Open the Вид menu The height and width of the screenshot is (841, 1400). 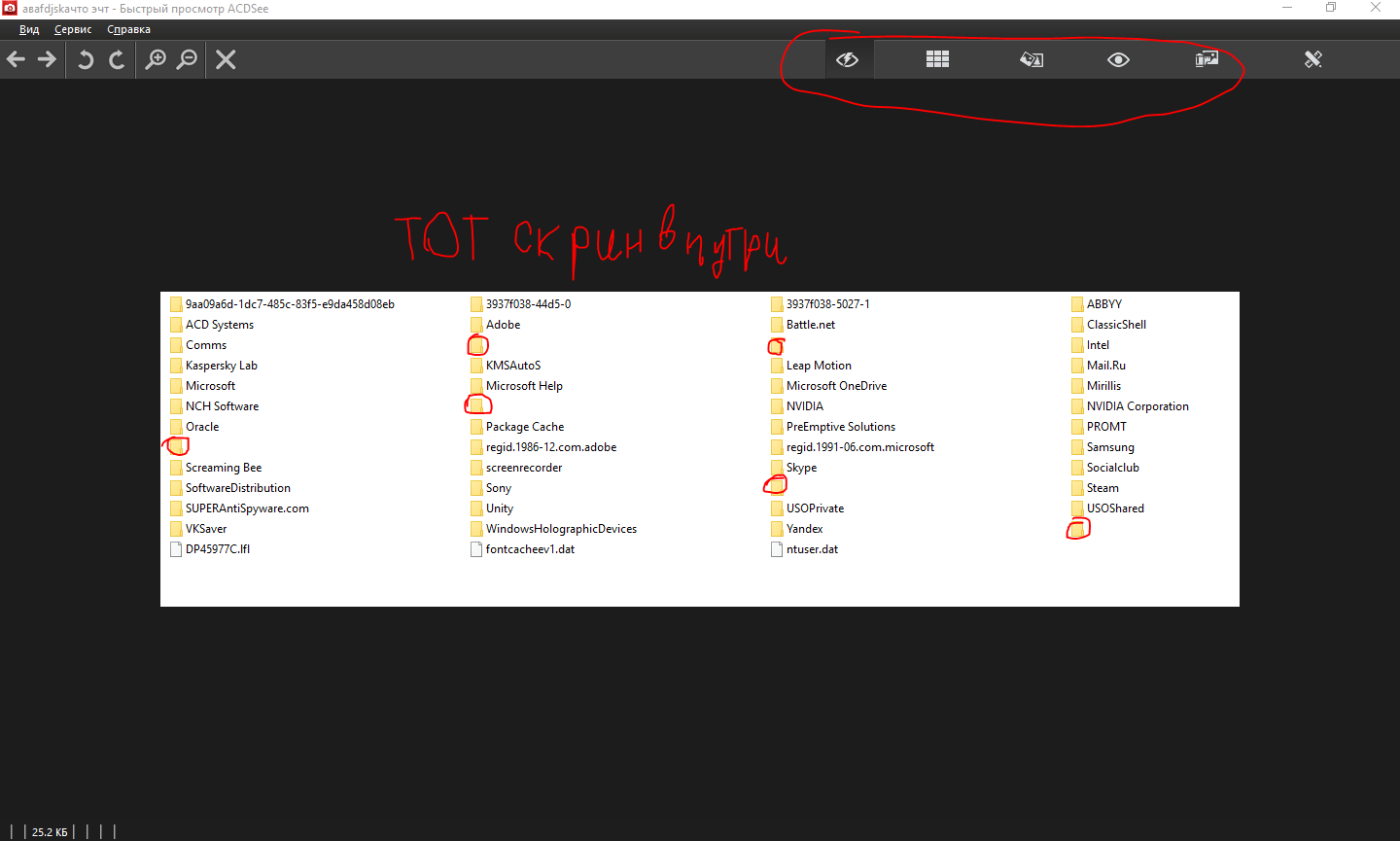[29, 29]
